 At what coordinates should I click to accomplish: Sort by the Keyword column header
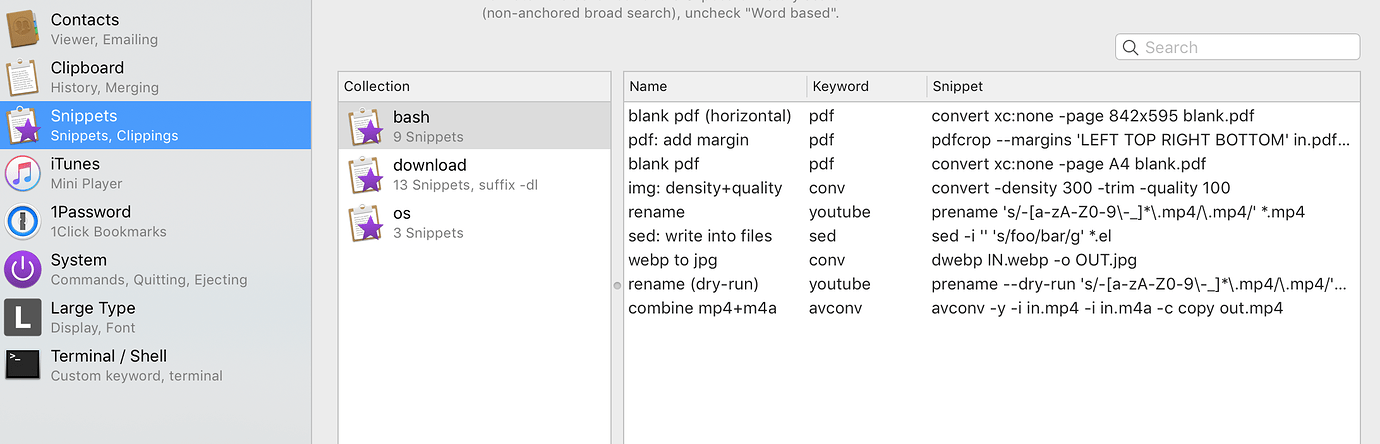866,86
